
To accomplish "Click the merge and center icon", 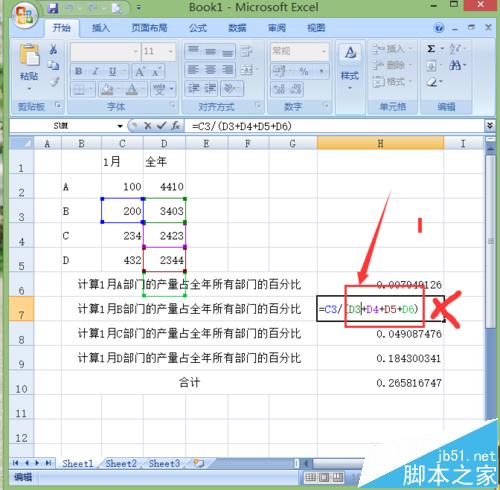I will pyautogui.click(x=247, y=70).
